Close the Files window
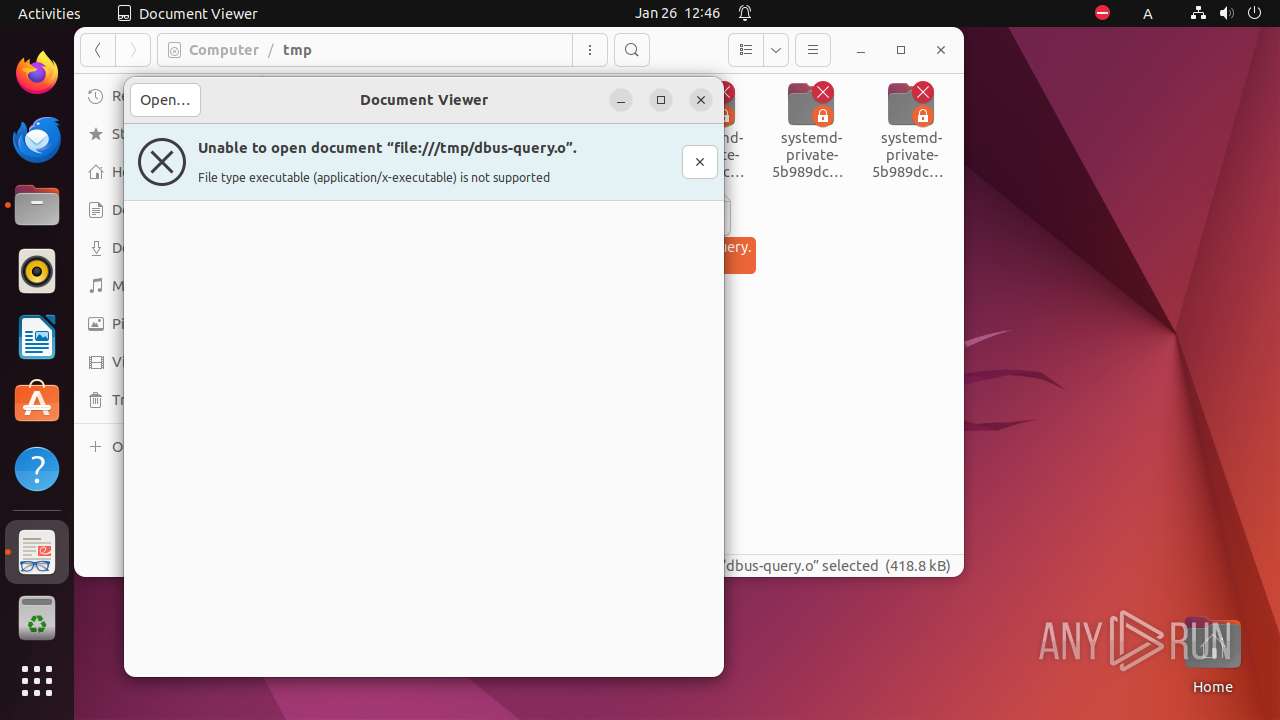Viewport: 1280px width, 720px height. [941, 50]
